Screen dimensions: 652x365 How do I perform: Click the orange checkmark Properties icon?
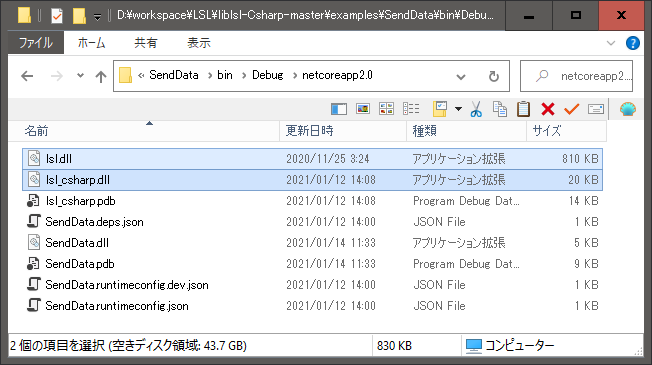tap(572, 109)
